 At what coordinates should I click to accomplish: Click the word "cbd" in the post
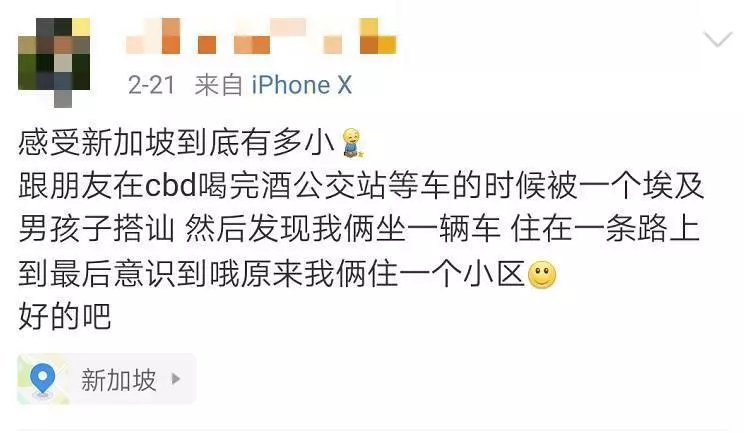pyautogui.click(x=170, y=186)
